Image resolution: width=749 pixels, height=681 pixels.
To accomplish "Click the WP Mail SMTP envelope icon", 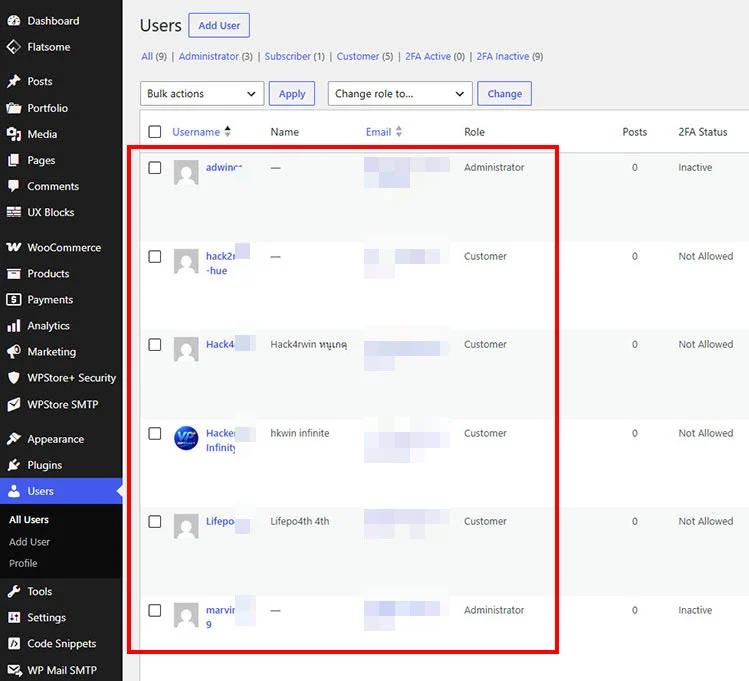I will (x=14, y=670).
